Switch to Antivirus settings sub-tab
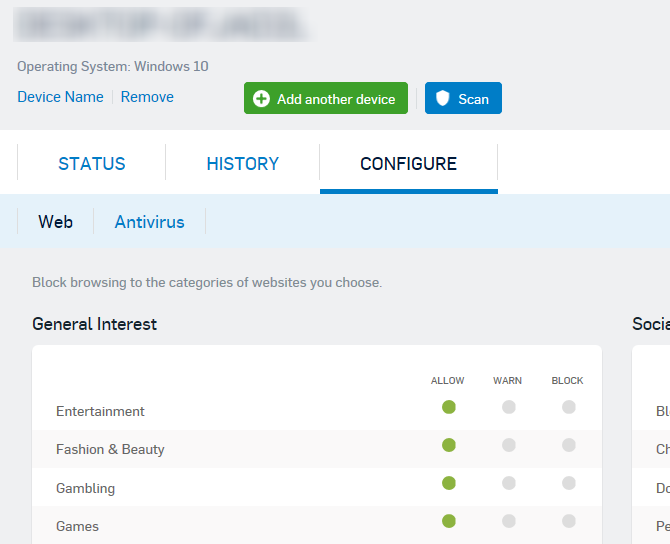 pyautogui.click(x=150, y=222)
